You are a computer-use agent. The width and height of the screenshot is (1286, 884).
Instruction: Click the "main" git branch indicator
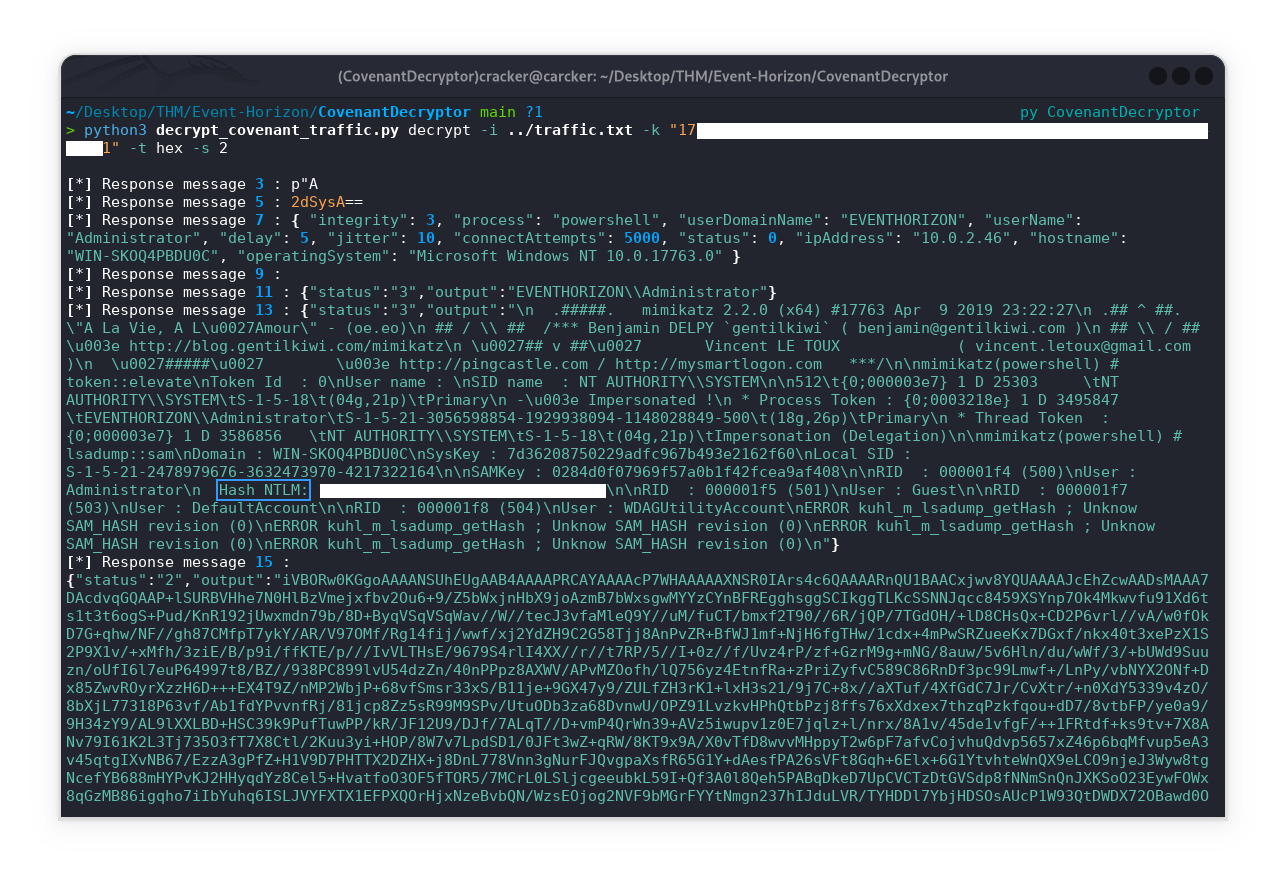pyautogui.click(x=499, y=112)
